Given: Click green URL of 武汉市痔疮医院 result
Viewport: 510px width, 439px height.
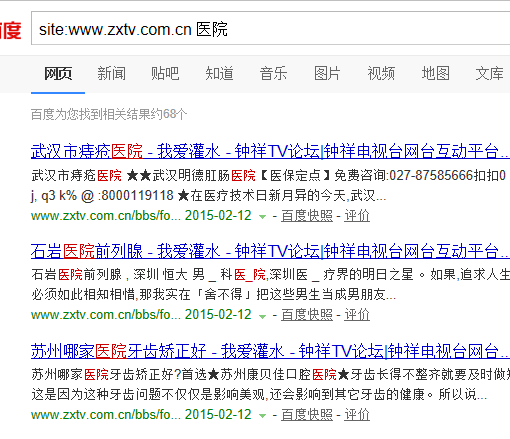Looking at the screenshot, I should [106, 216].
